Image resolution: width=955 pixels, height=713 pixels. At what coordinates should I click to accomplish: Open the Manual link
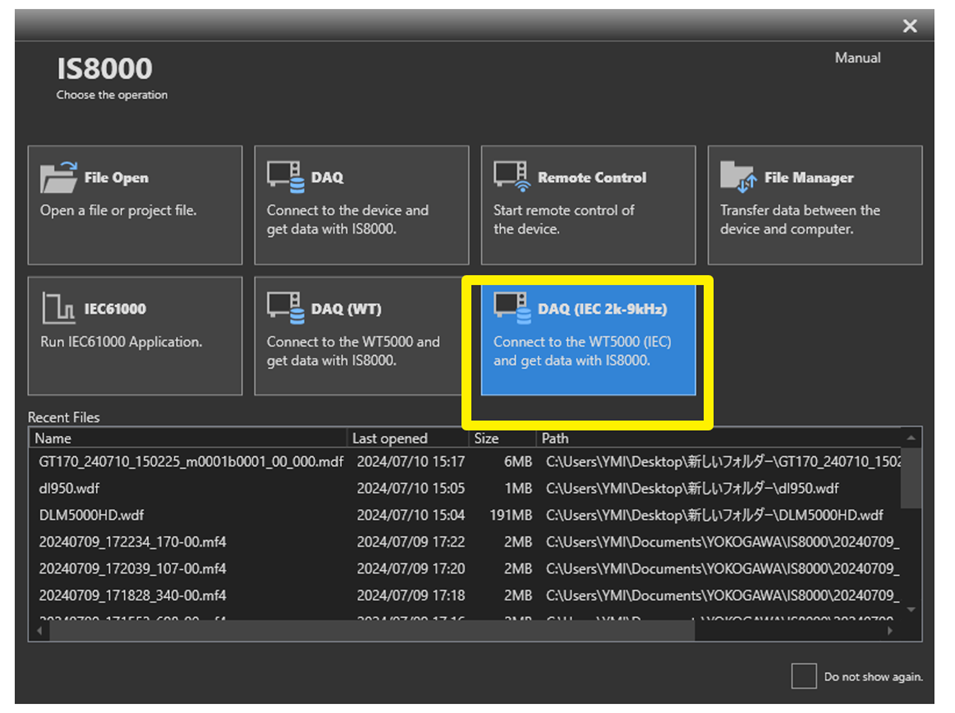point(858,58)
